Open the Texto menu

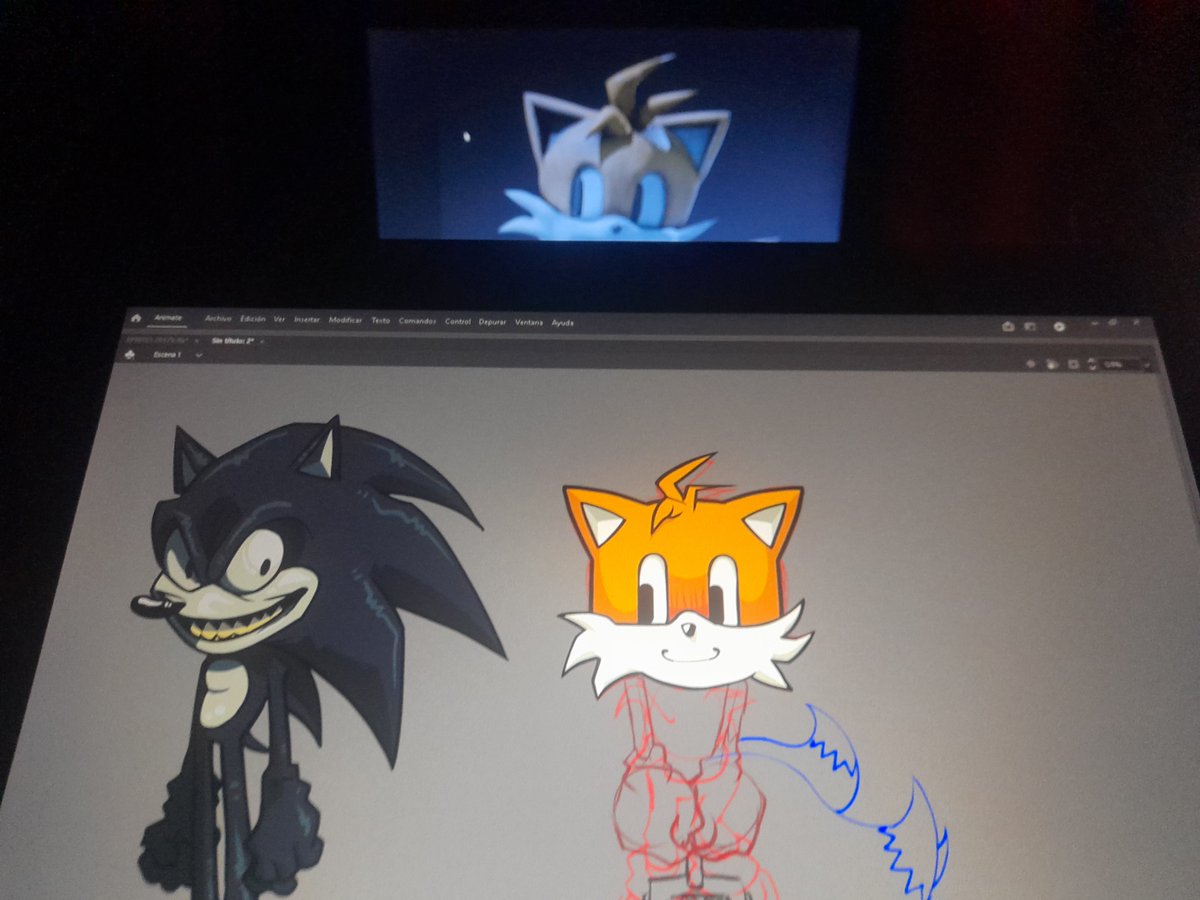(380, 320)
